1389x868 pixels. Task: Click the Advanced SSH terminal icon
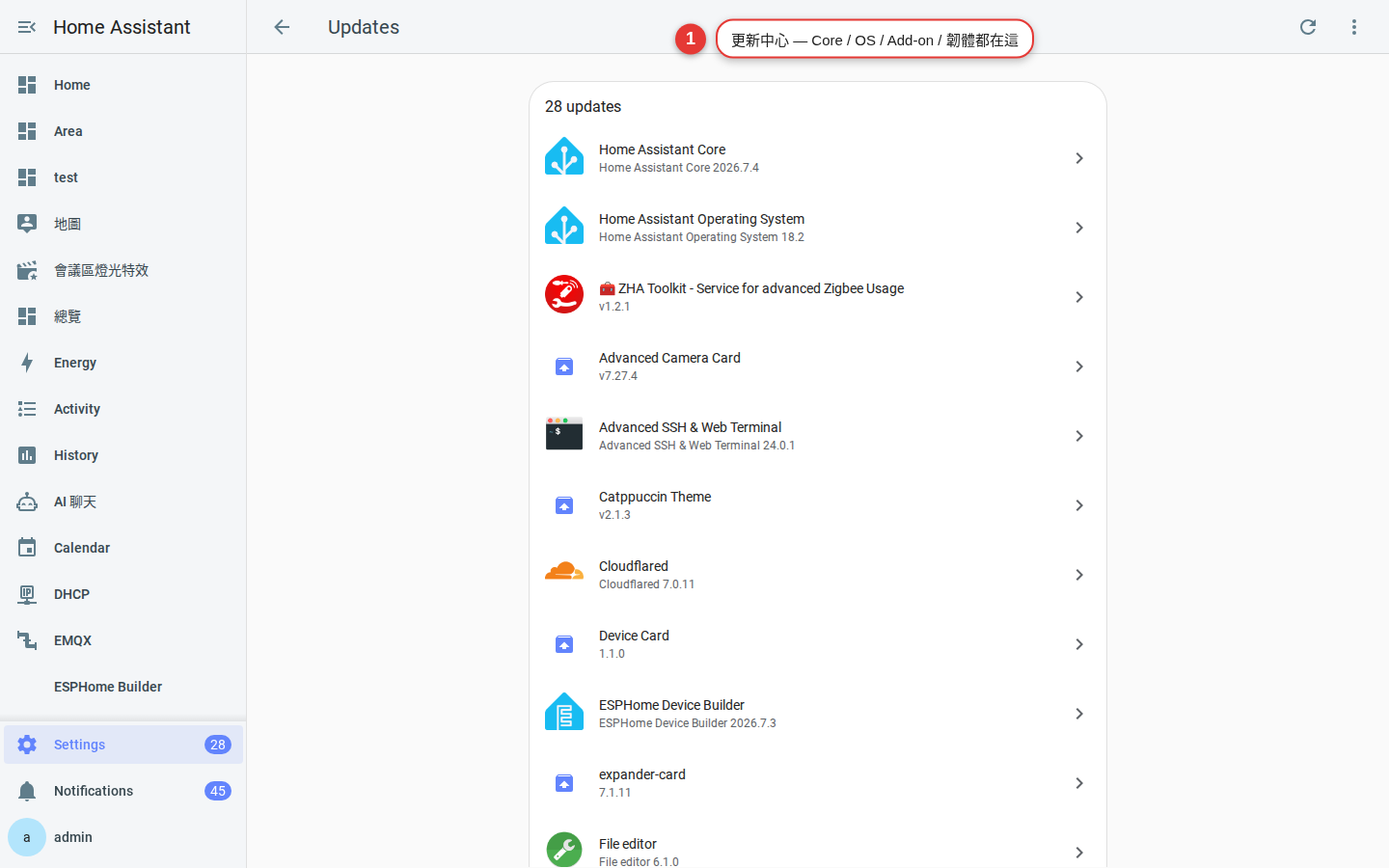click(564, 434)
